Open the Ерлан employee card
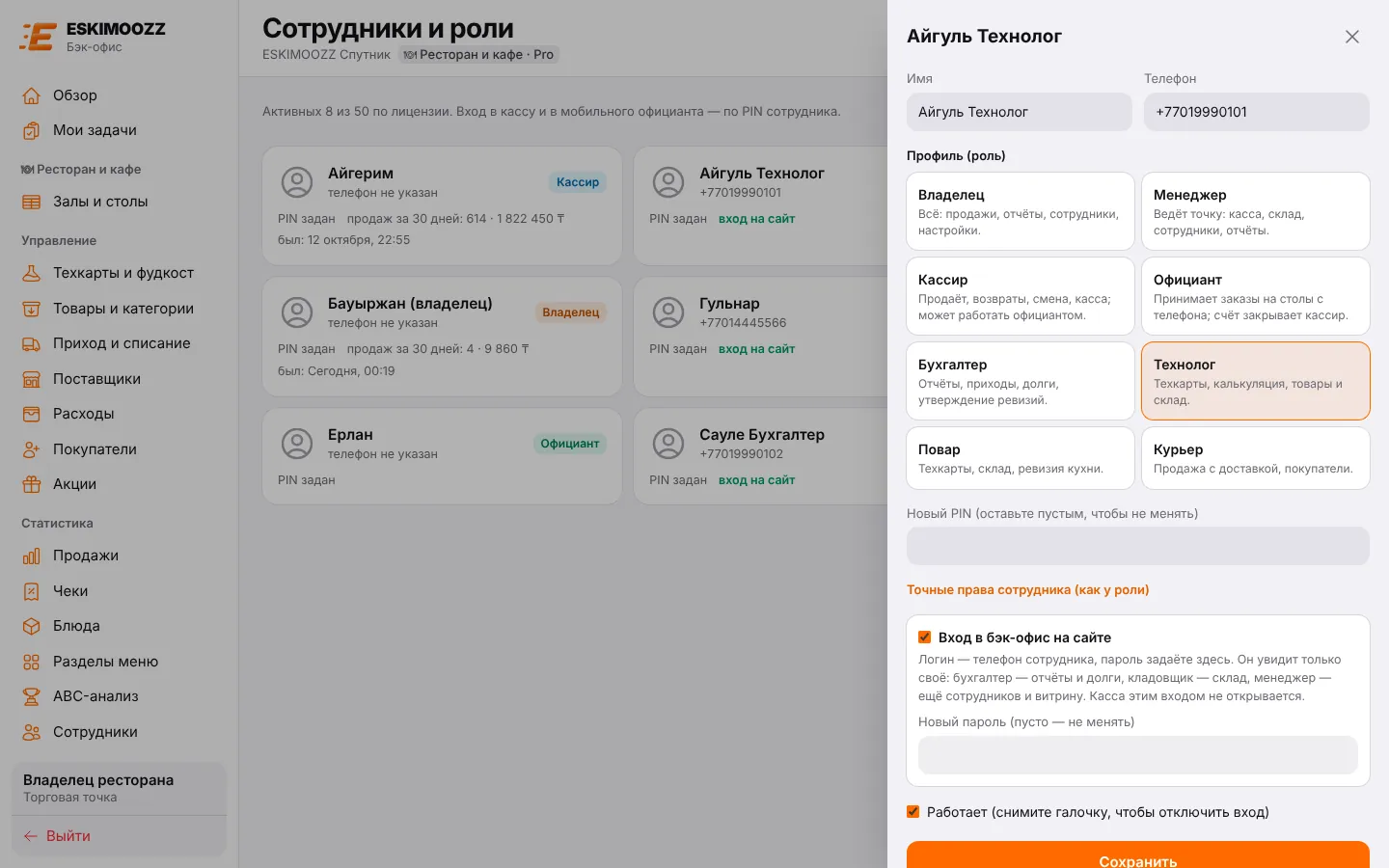Screen dimensions: 1389x868 442,456
